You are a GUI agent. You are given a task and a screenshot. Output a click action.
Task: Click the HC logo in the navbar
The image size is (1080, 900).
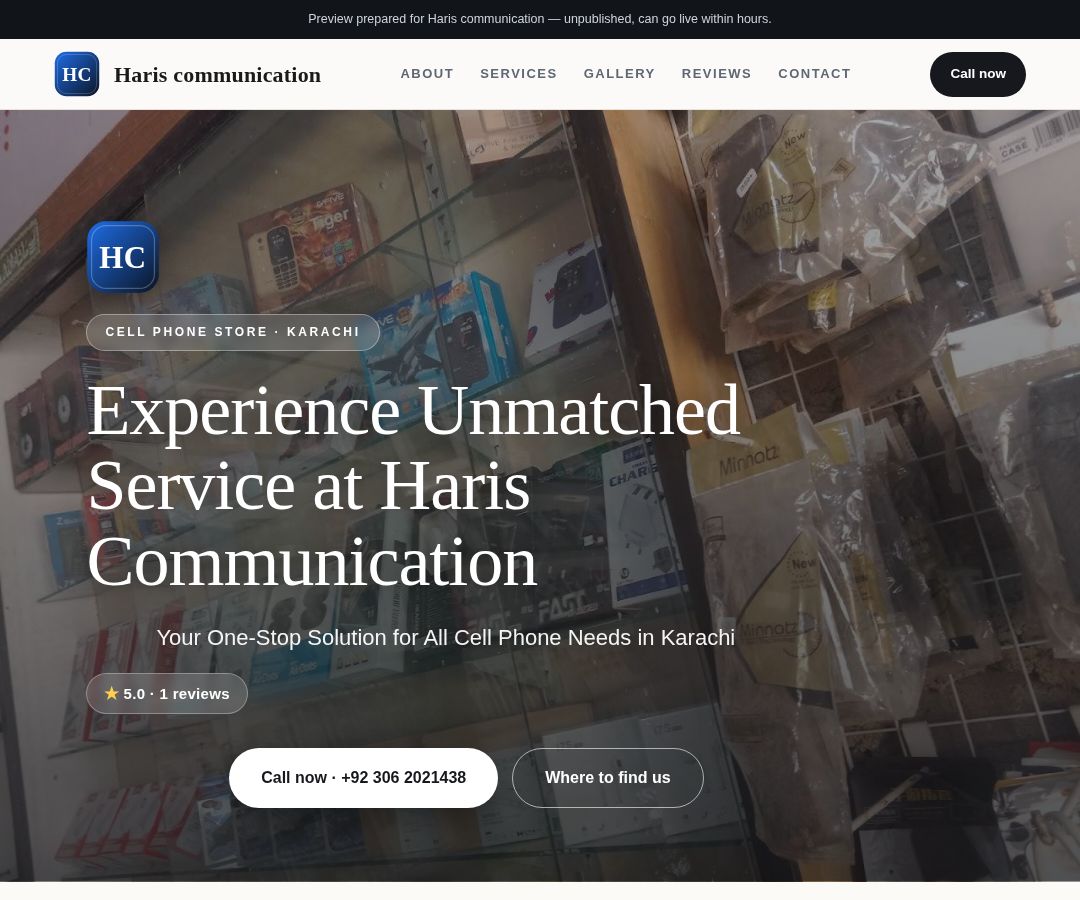(76, 74)
